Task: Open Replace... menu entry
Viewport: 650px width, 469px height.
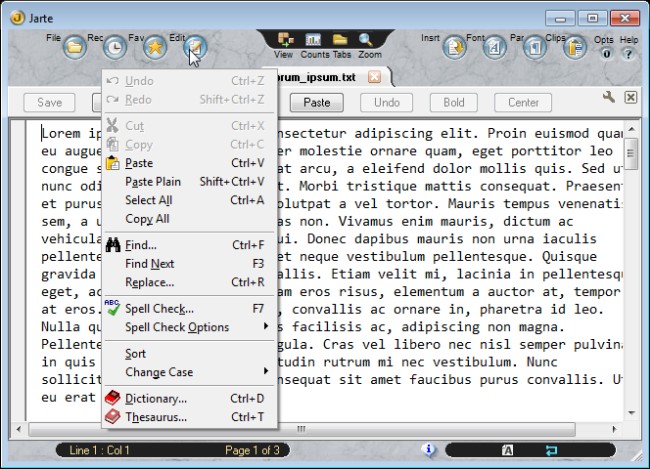Action: click(x=189, y=282)
